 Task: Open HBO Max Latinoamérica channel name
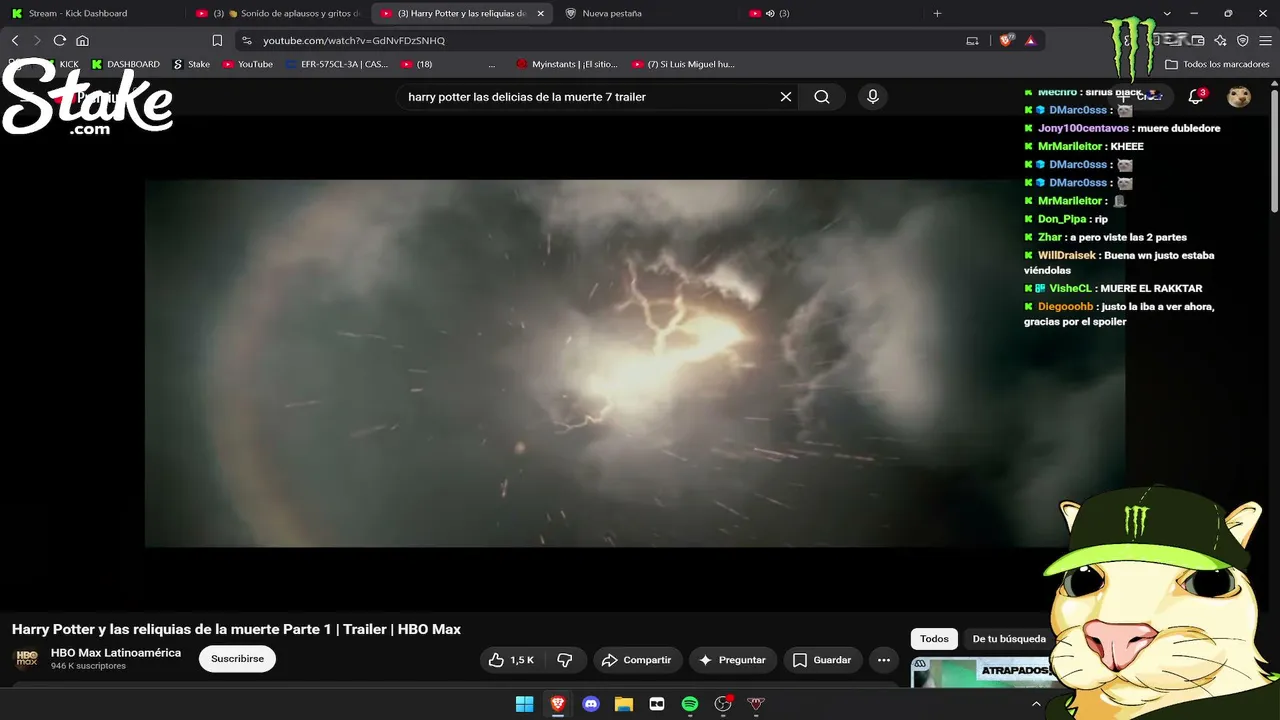tap(116, 653)
